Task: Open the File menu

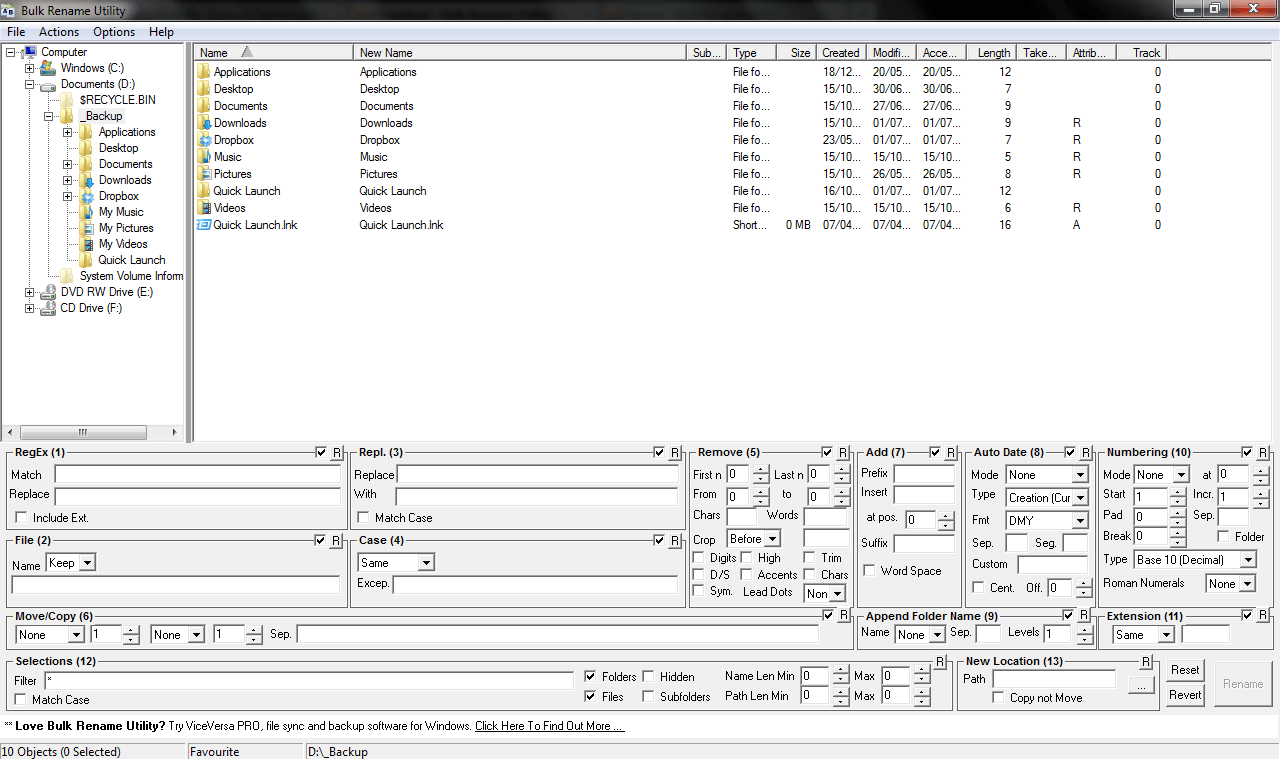Action: tap(16, 32)
